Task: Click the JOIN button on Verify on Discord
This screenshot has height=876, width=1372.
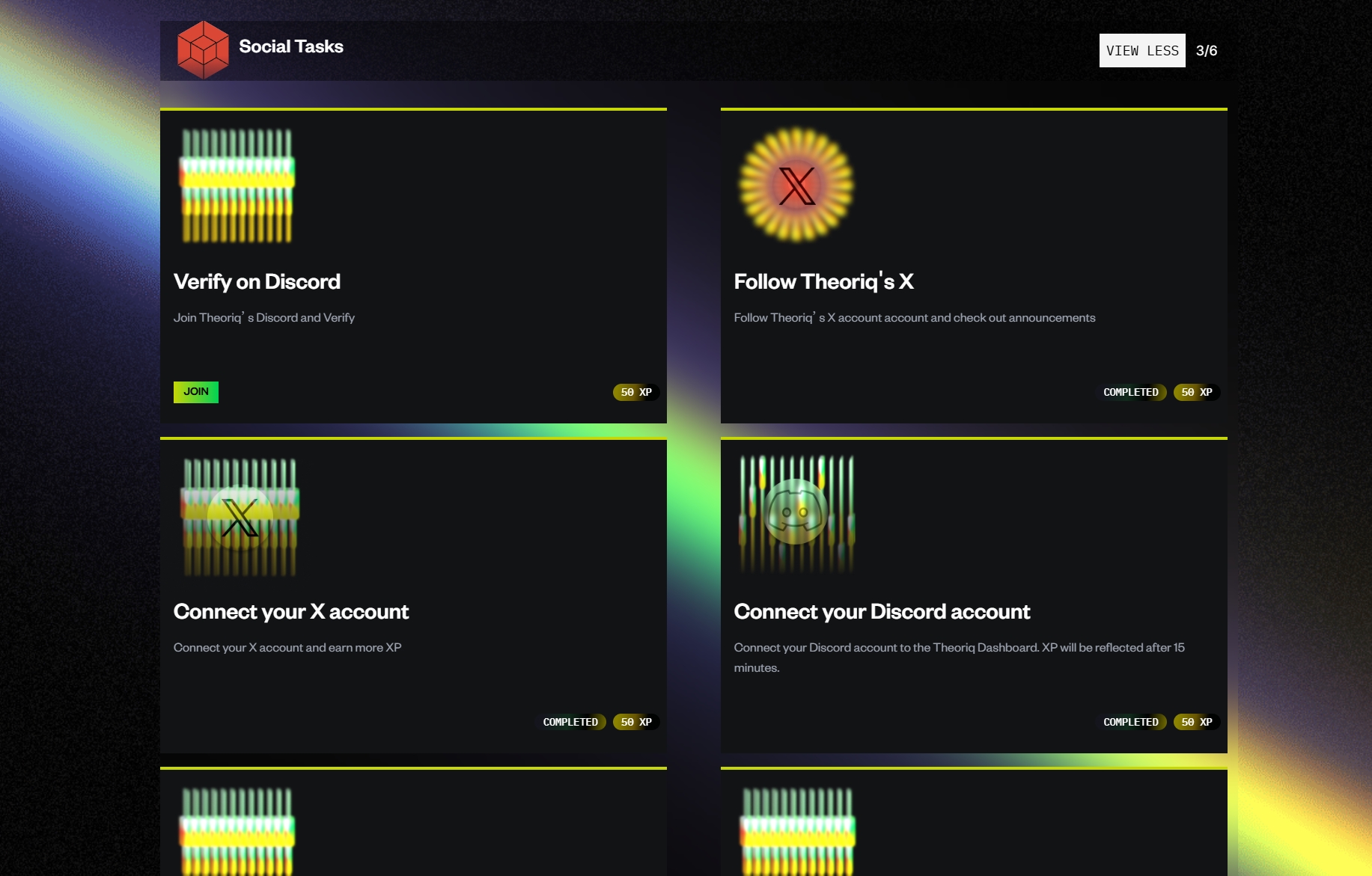Action: 196,392
